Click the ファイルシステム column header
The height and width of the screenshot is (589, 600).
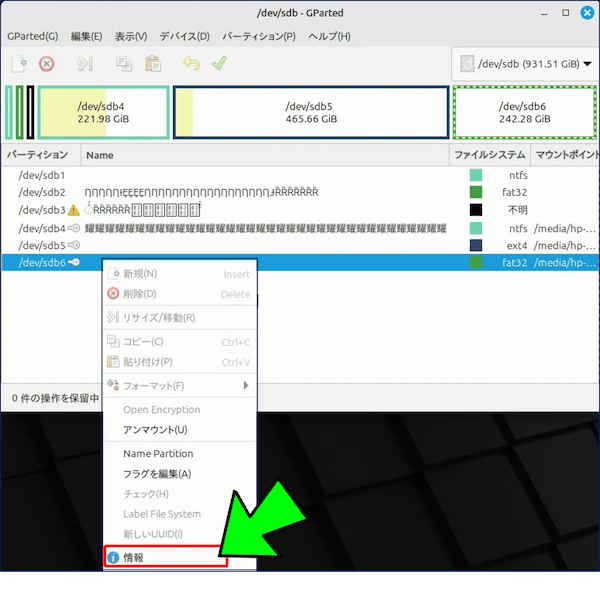[x=489, y=155]
